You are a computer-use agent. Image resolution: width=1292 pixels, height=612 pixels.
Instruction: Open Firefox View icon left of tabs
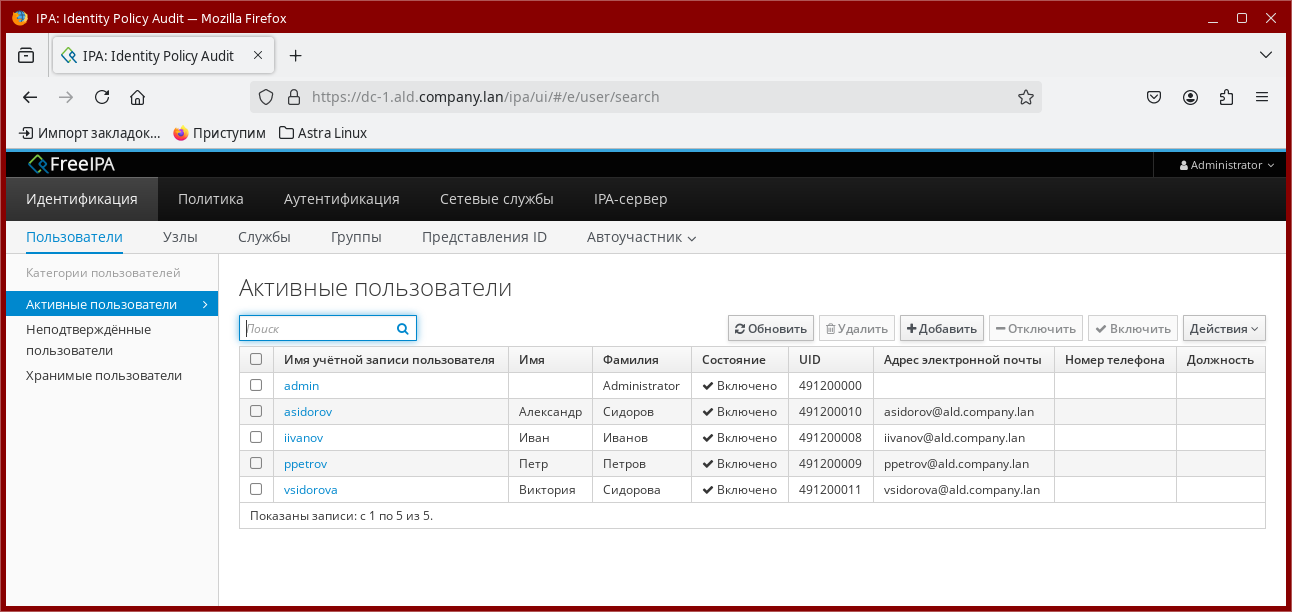pos(26,56)
